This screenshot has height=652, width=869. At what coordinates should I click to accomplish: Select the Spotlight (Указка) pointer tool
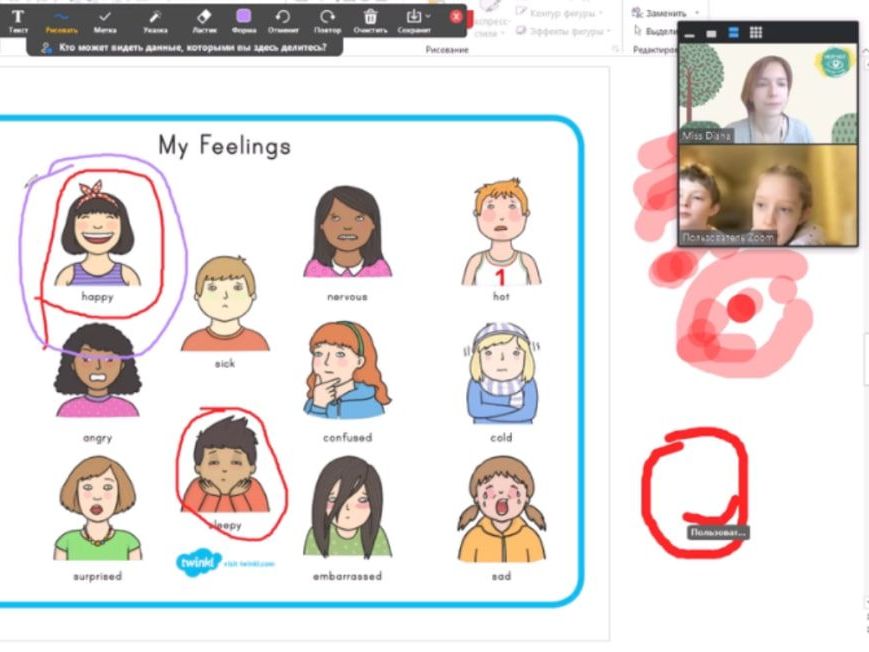[155, 21]
